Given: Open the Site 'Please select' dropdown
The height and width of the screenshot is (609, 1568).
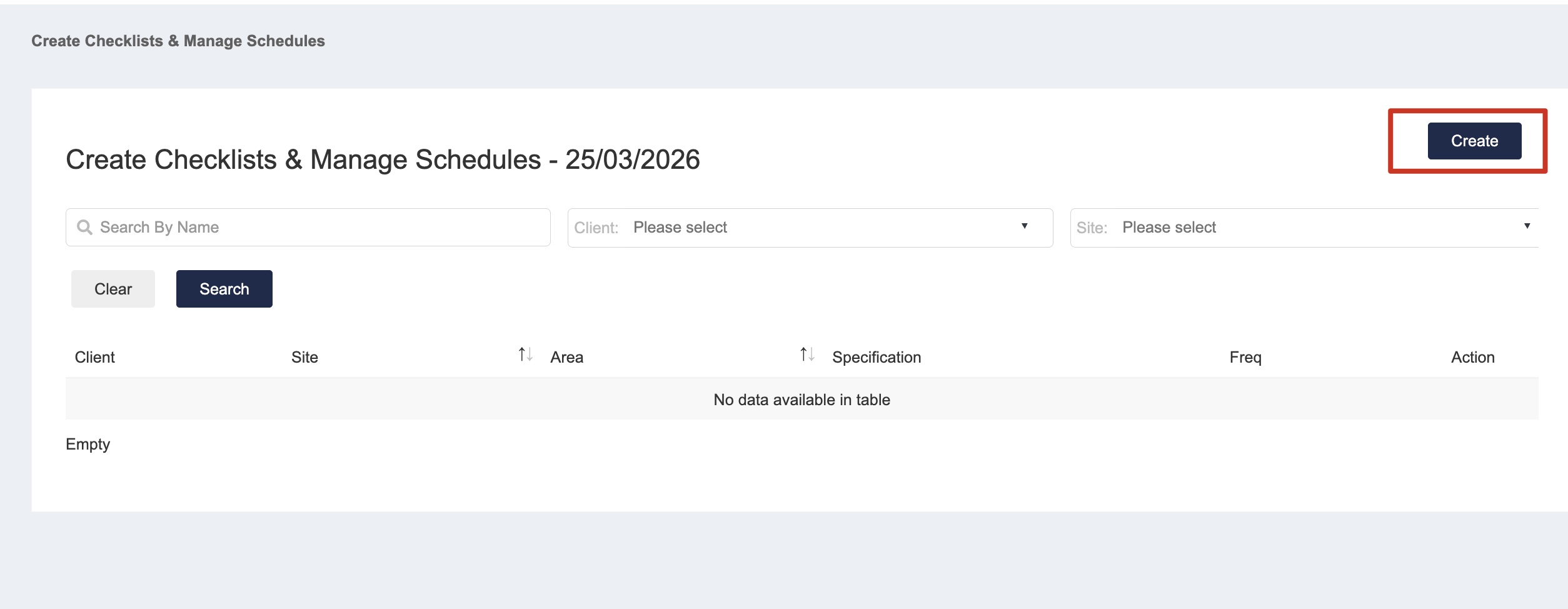Looking at the screenshot, I should (x=1300, y=228).
